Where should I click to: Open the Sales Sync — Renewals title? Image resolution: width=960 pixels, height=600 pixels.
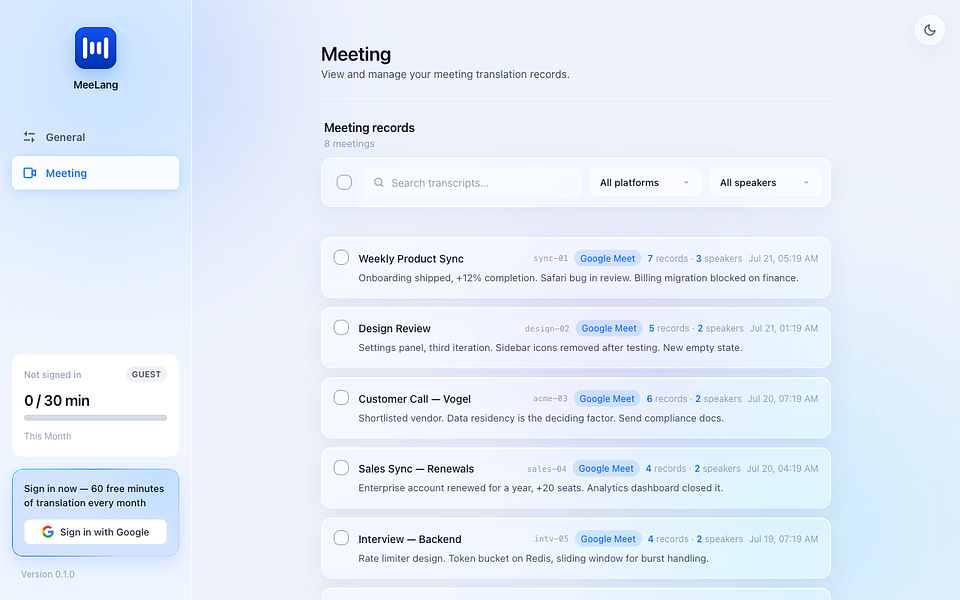pyautogui.click(x=416, y=468)
